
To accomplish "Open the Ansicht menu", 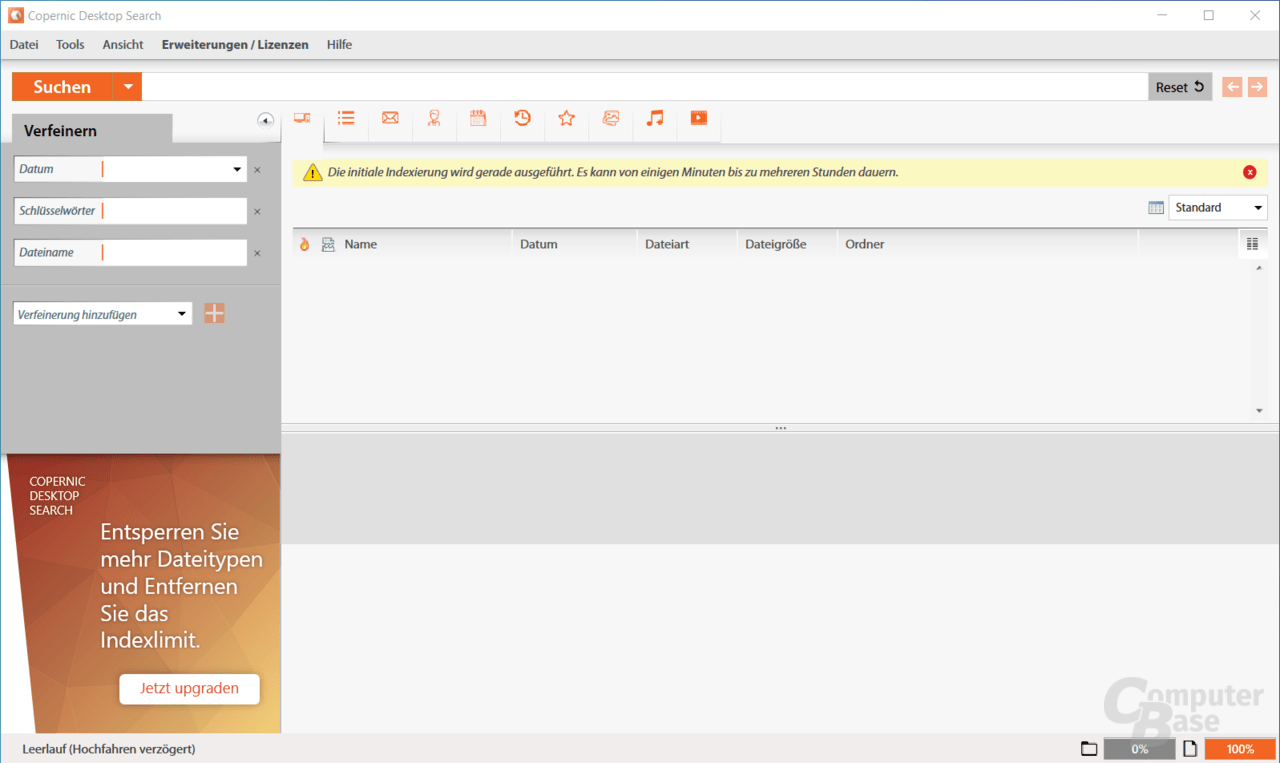I will [123, 45].
